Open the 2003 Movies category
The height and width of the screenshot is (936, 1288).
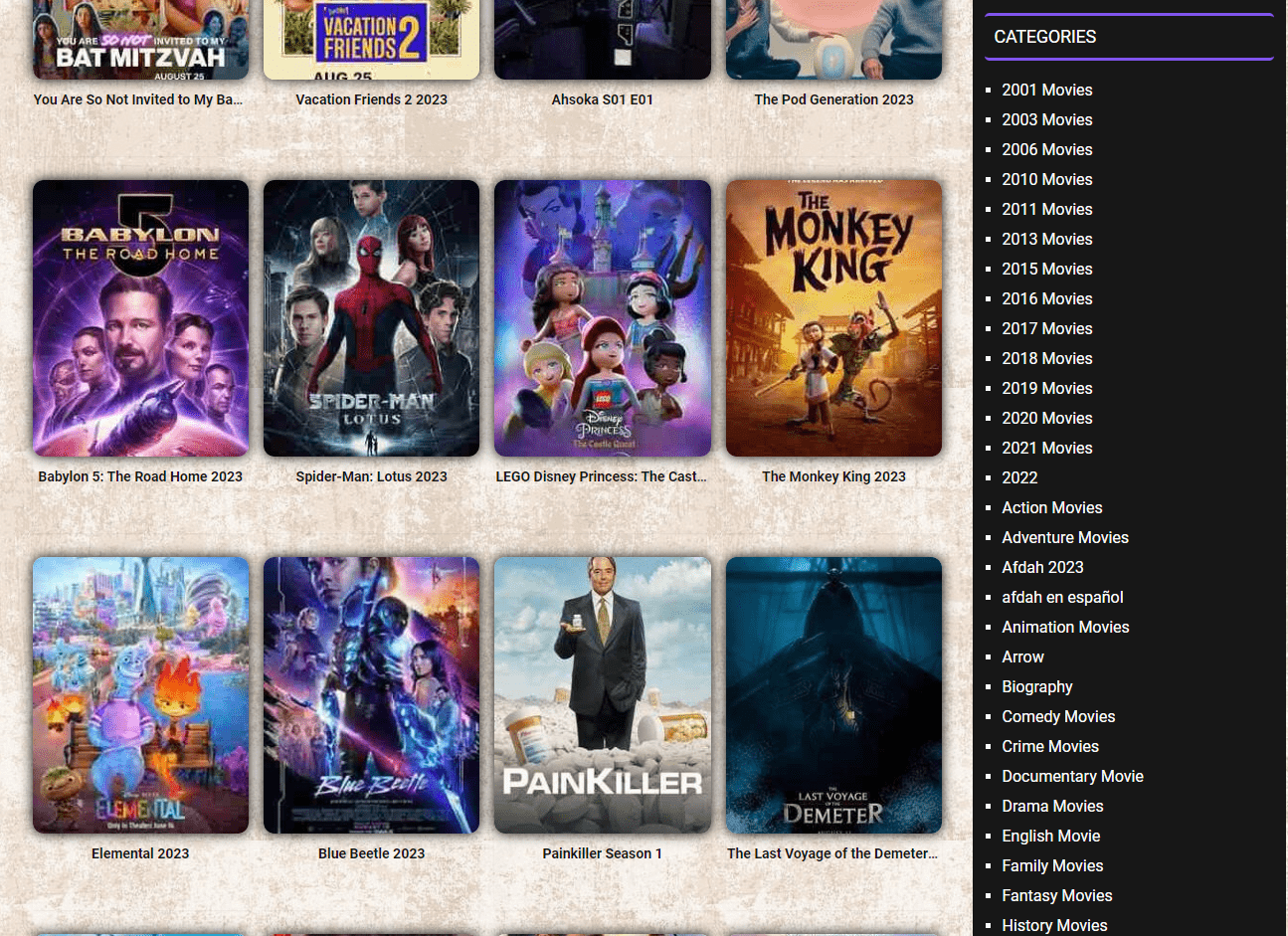[1047, 119]
